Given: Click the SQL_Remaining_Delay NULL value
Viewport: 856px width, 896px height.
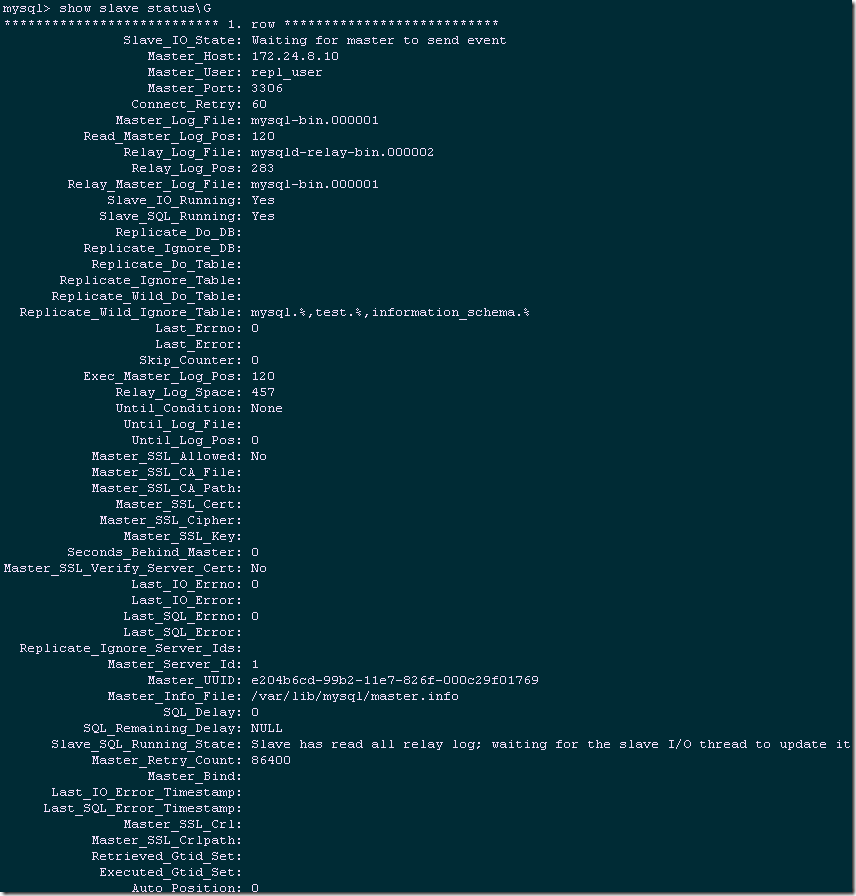Looking at the screenshot, I should pyautogui.click(x=266, y=728).
